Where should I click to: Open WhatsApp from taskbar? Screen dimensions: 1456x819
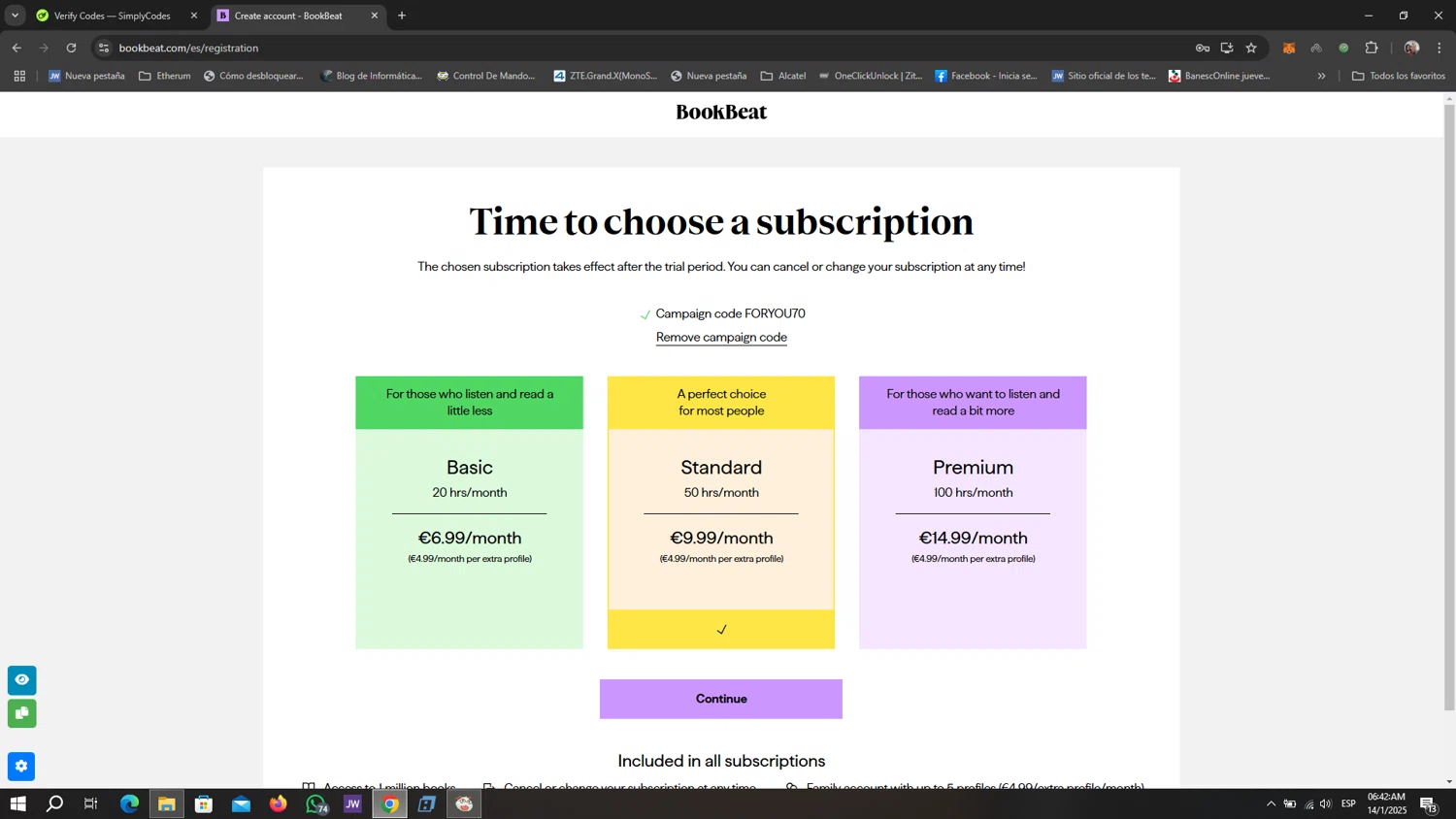315,803
